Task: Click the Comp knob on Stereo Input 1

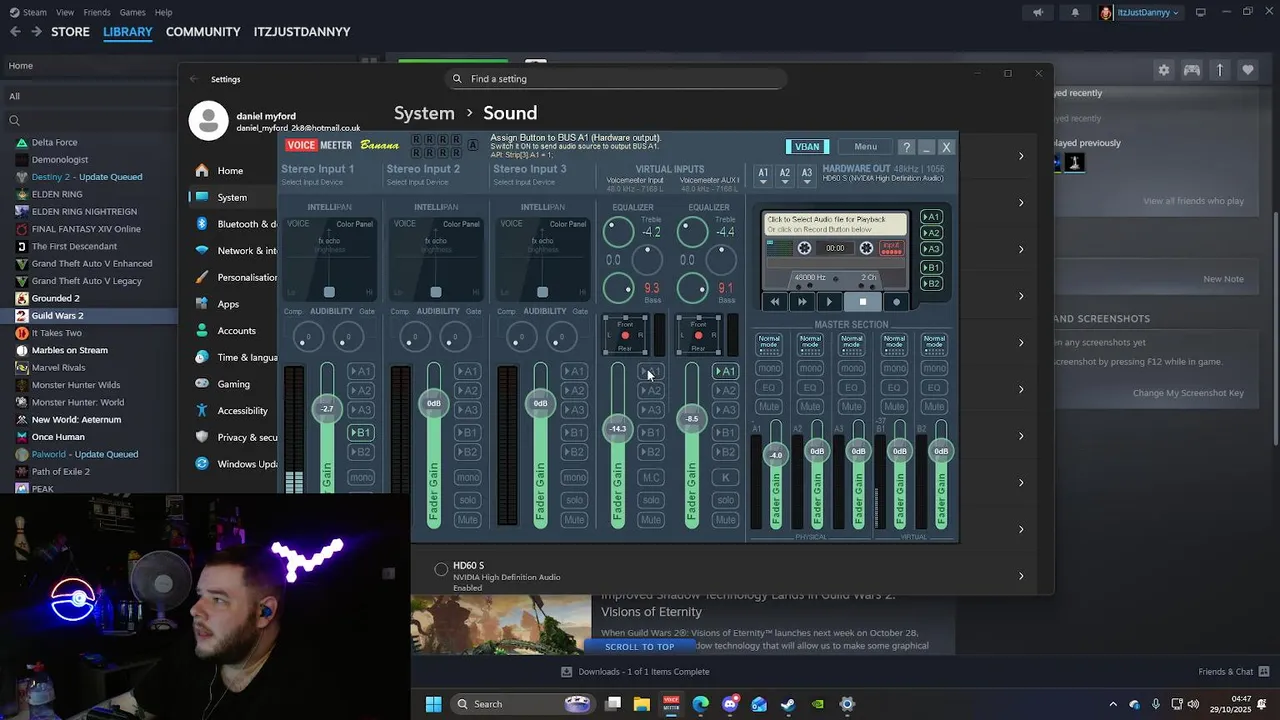Action: [308, 337]
